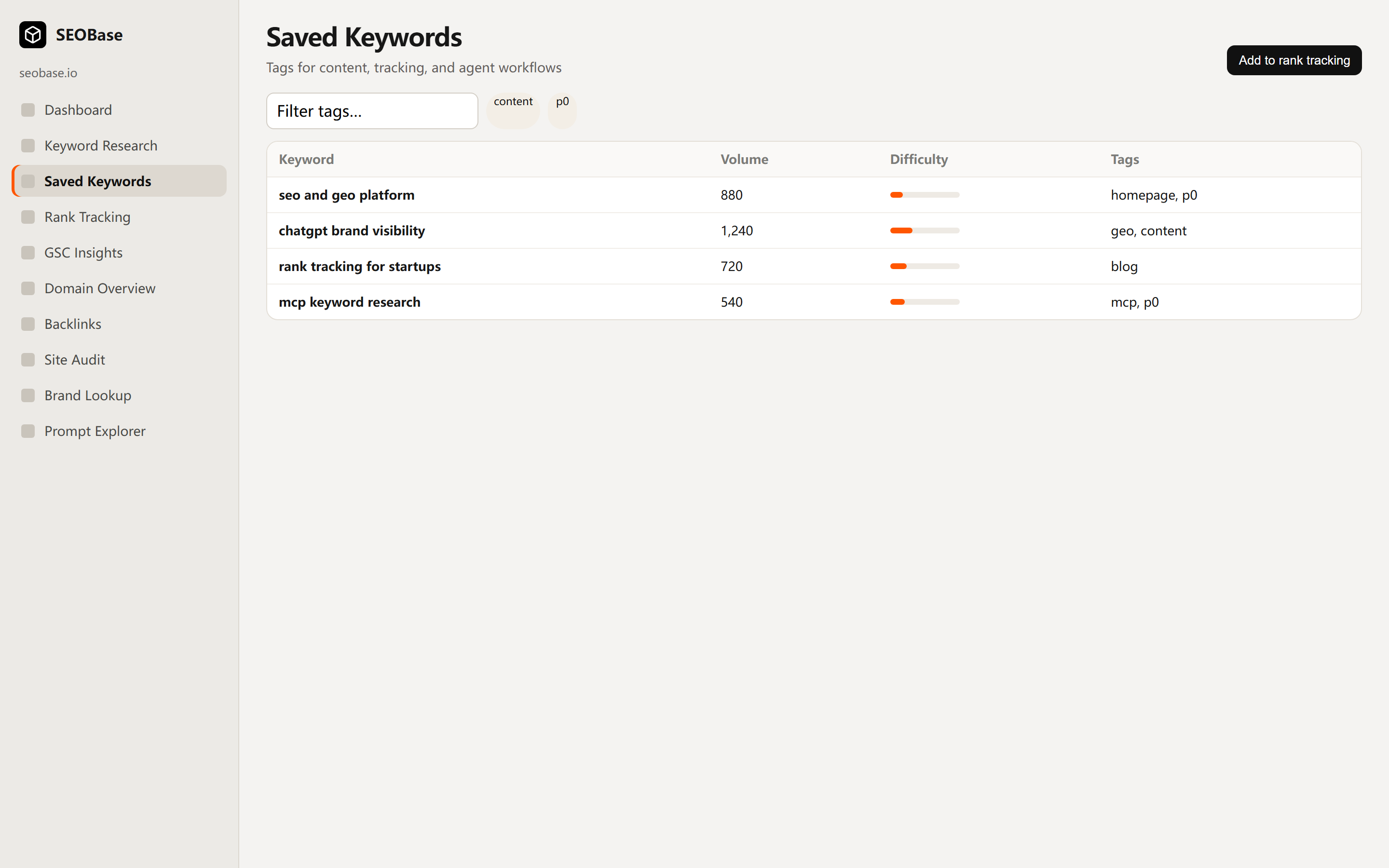Click the Brand Lookup sidebar icon
Screen dimensions: 1389x868
pyautogui.click(x=28, y=395)
